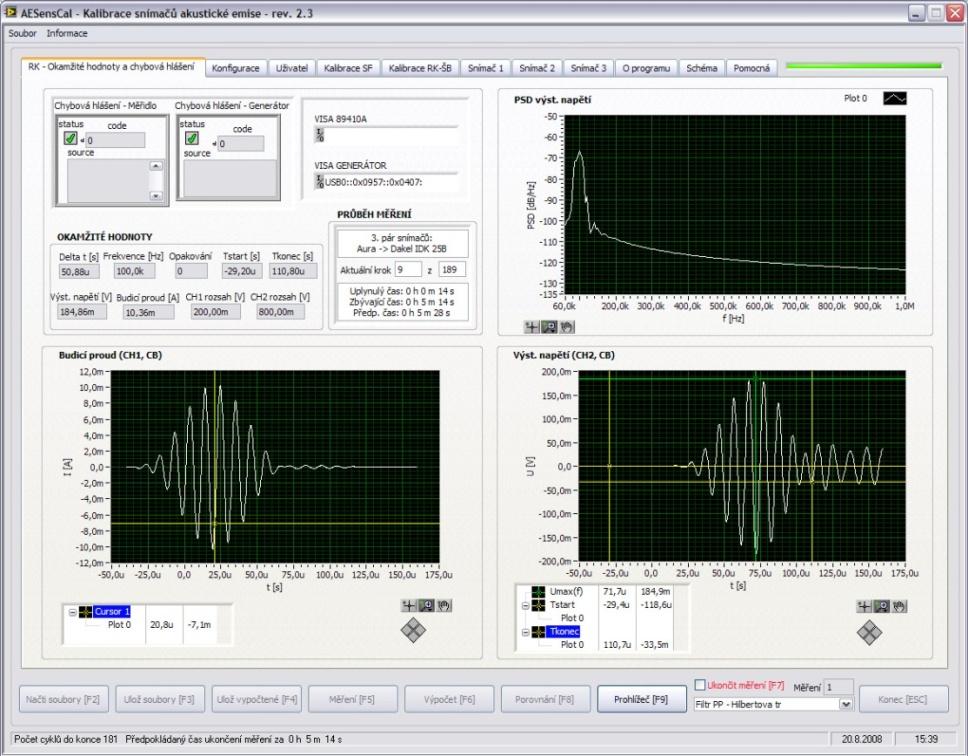This screenshot has width=968, height=756.
Task: Click the Konec [ESC] button
Action: pyautogui.click(x=903, y=699)
